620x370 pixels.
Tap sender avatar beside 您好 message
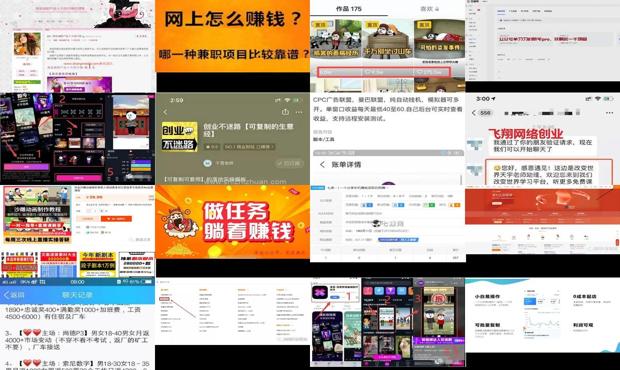[x=474, y=171]
